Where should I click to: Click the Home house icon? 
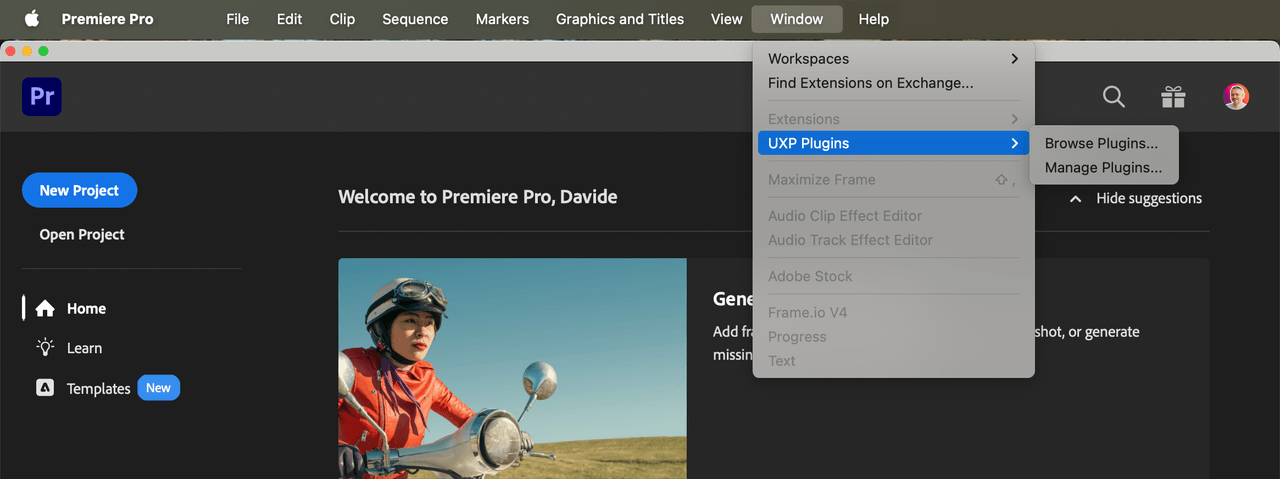tap(45, 309)
